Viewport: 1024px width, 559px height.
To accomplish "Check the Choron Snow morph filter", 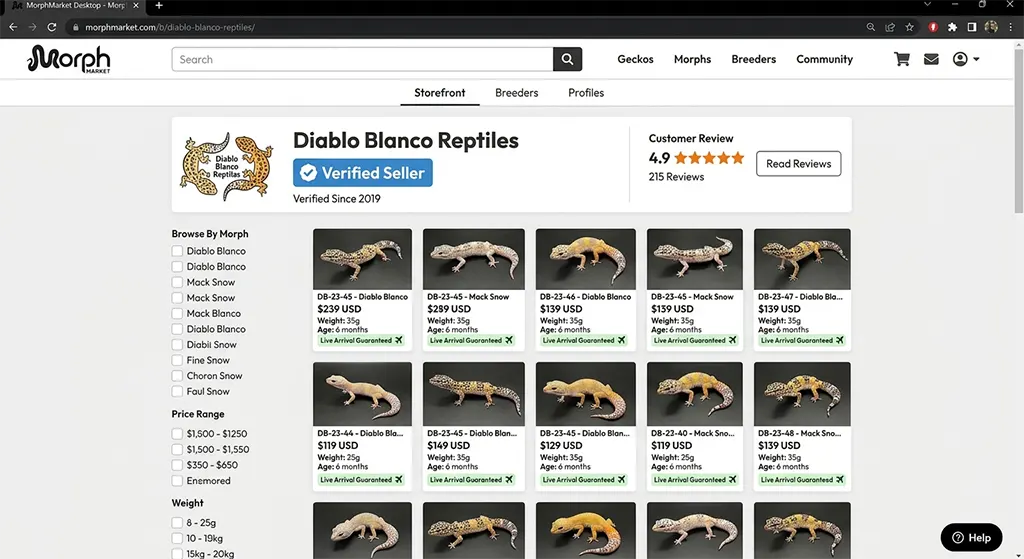I will click(177, 376).
